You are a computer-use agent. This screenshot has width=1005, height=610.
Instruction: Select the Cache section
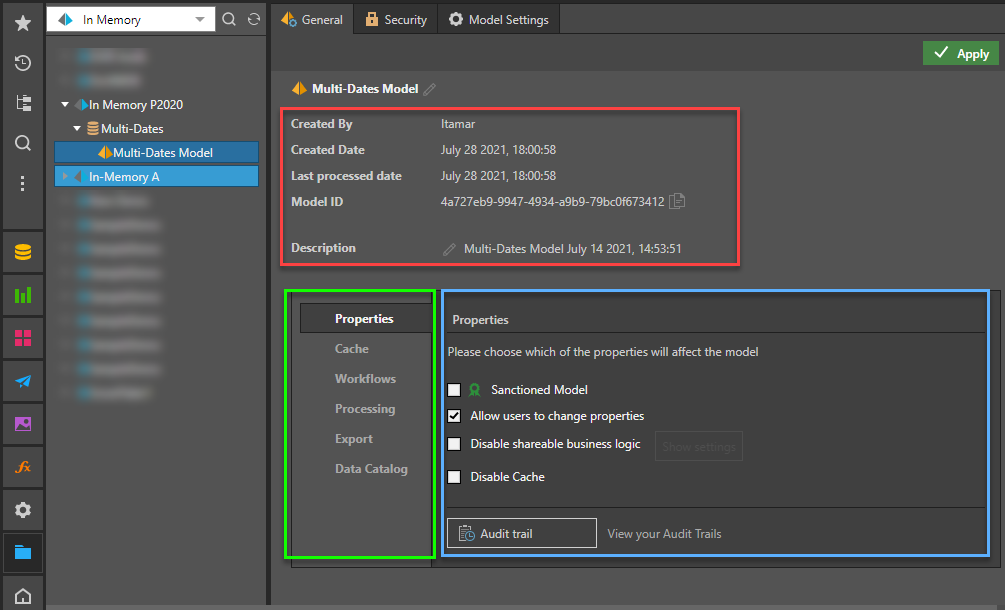352,349
